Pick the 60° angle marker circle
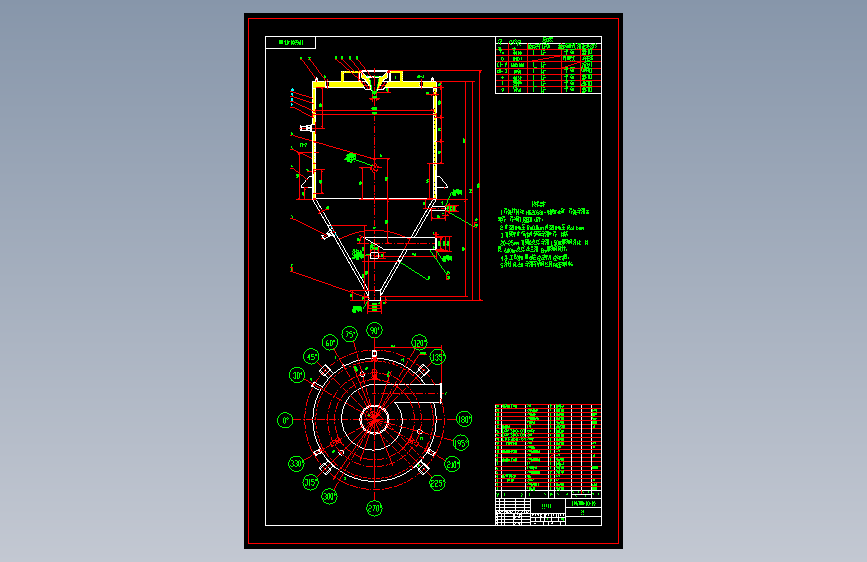867x562 pixels. click(x=330, y=342)
